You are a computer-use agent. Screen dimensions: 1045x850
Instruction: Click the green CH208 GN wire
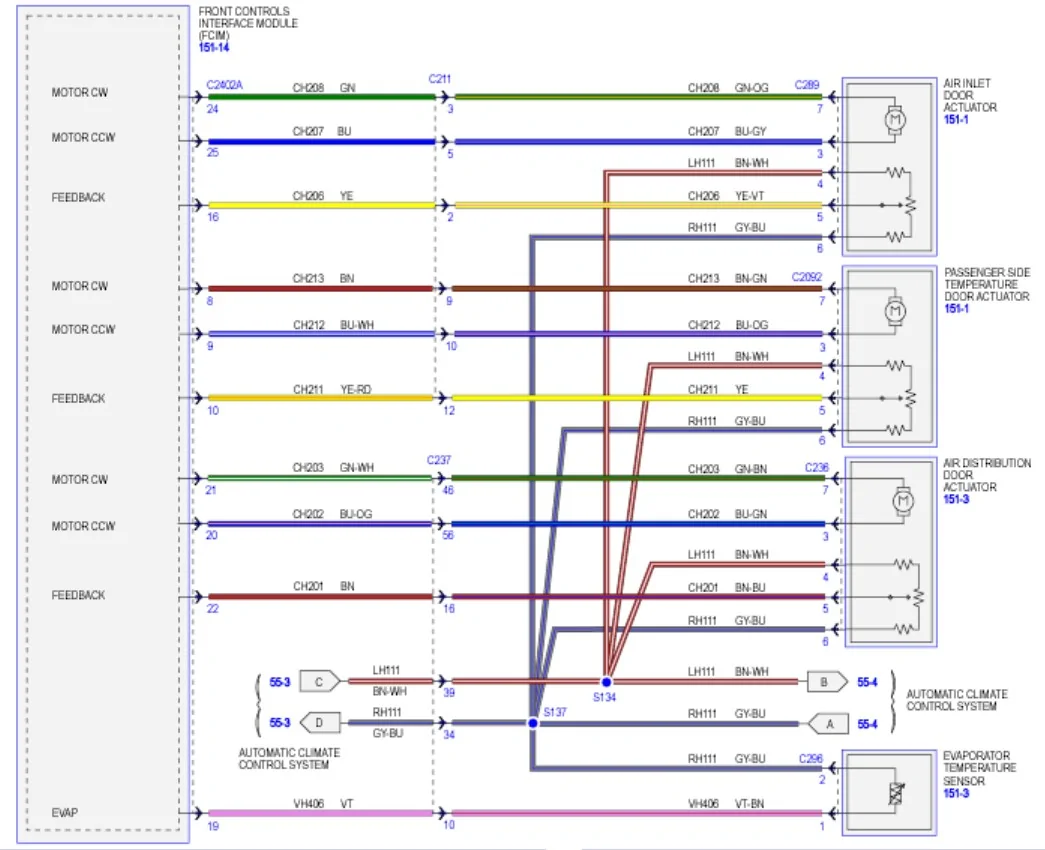[x=321, y=97]
